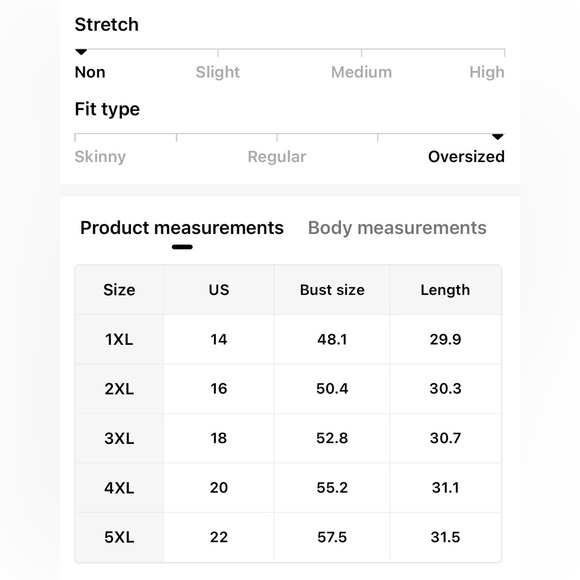Select the 3XL size row

pyautogui.click(x=288, y=438)
